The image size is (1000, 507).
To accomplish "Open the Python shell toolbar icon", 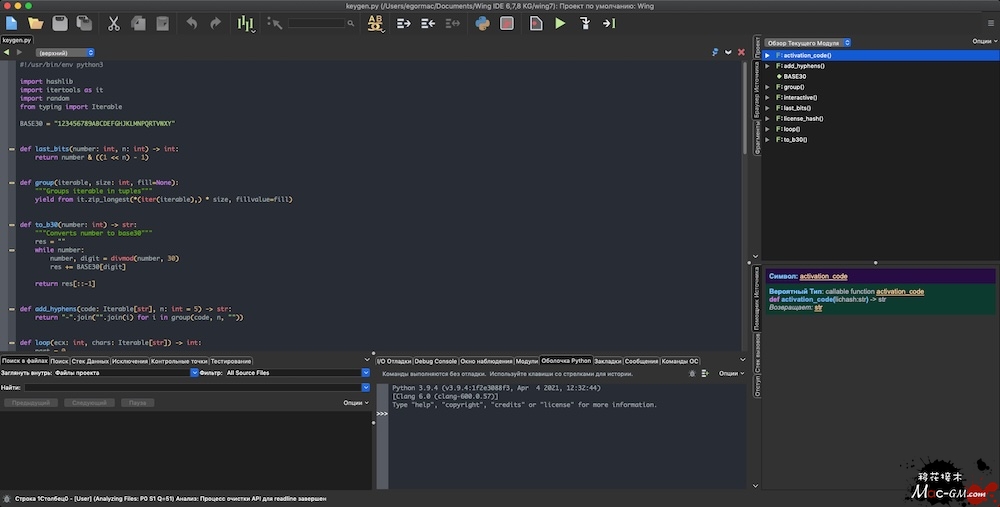I will [482, 22].
